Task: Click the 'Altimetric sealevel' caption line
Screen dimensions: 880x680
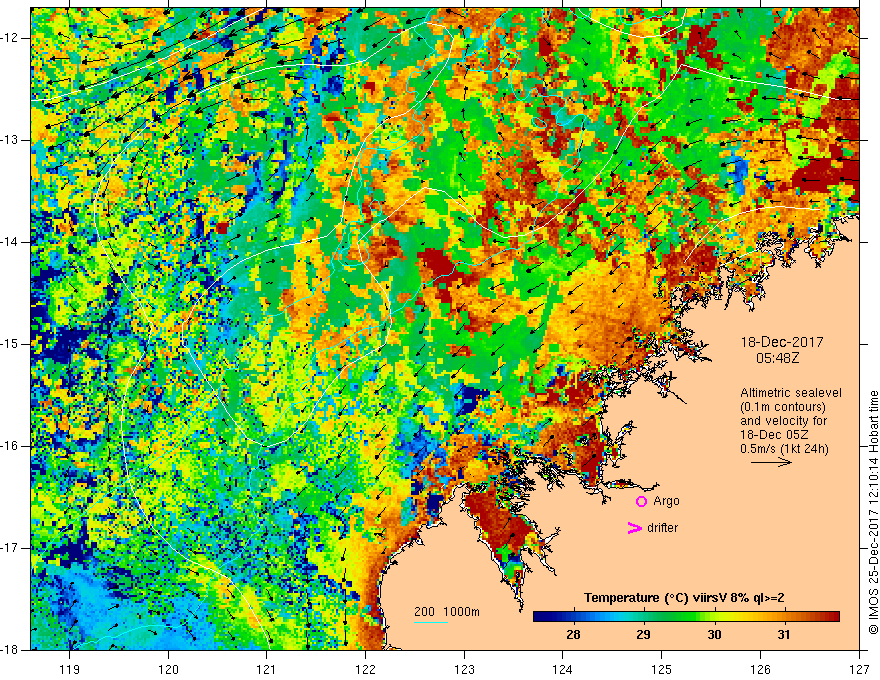Action: tap(791, 393)
